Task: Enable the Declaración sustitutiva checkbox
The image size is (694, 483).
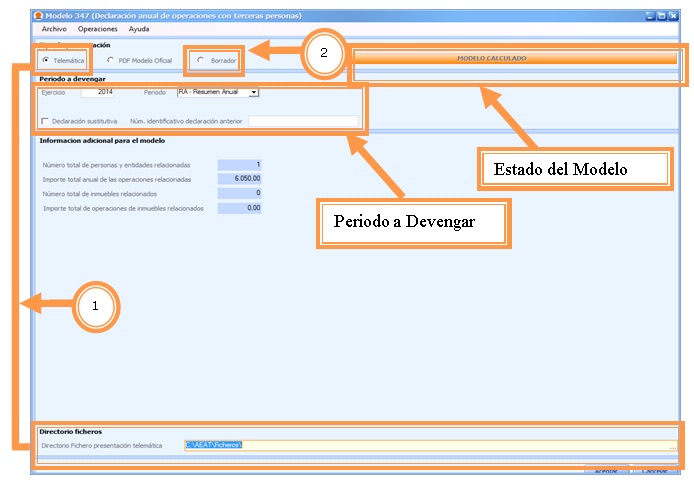Action: (45, 121)
